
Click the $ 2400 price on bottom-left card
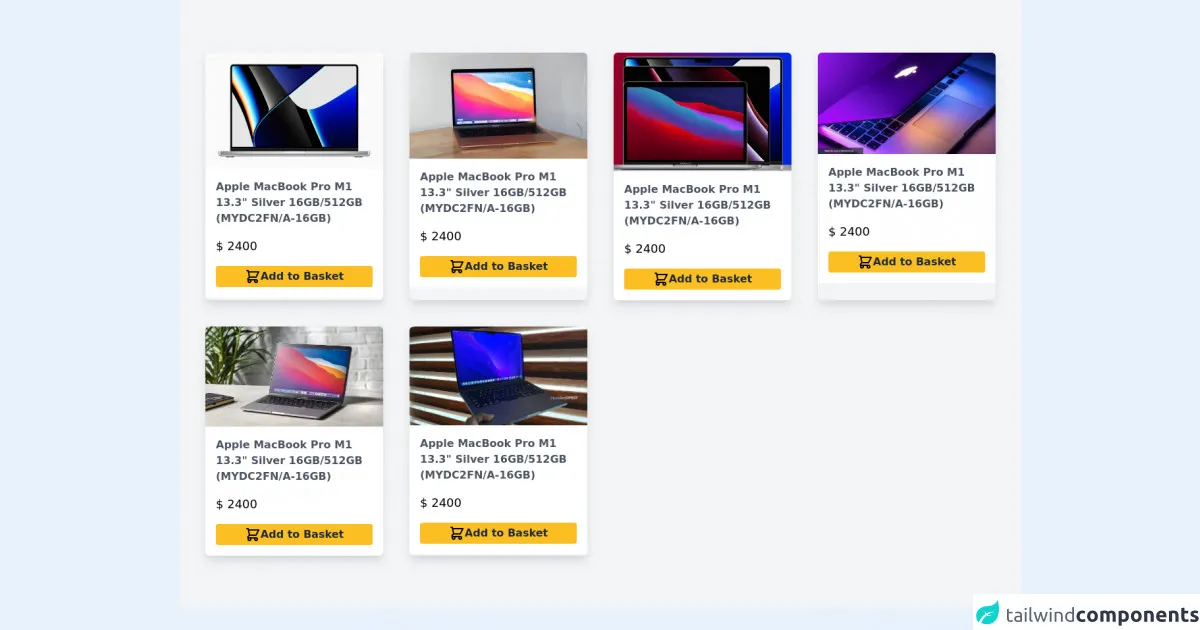[x=236, y=504]
